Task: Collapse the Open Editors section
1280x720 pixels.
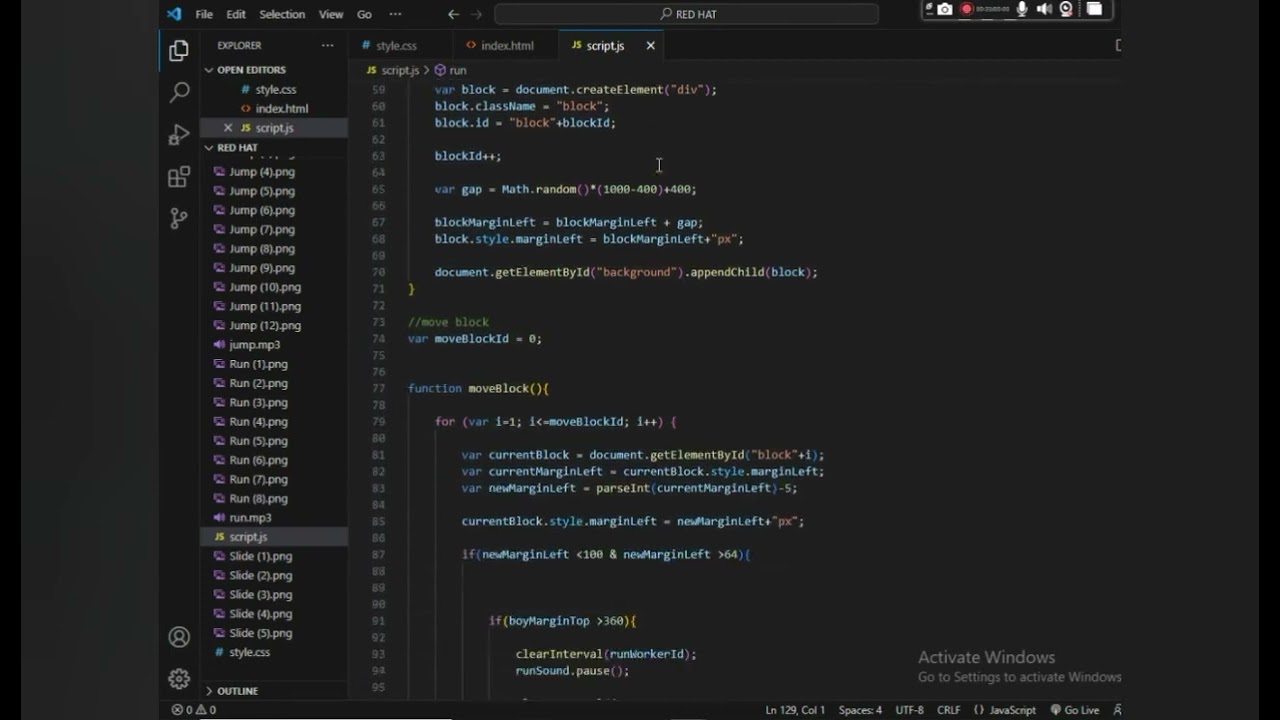Action: [x=274, y=70]
